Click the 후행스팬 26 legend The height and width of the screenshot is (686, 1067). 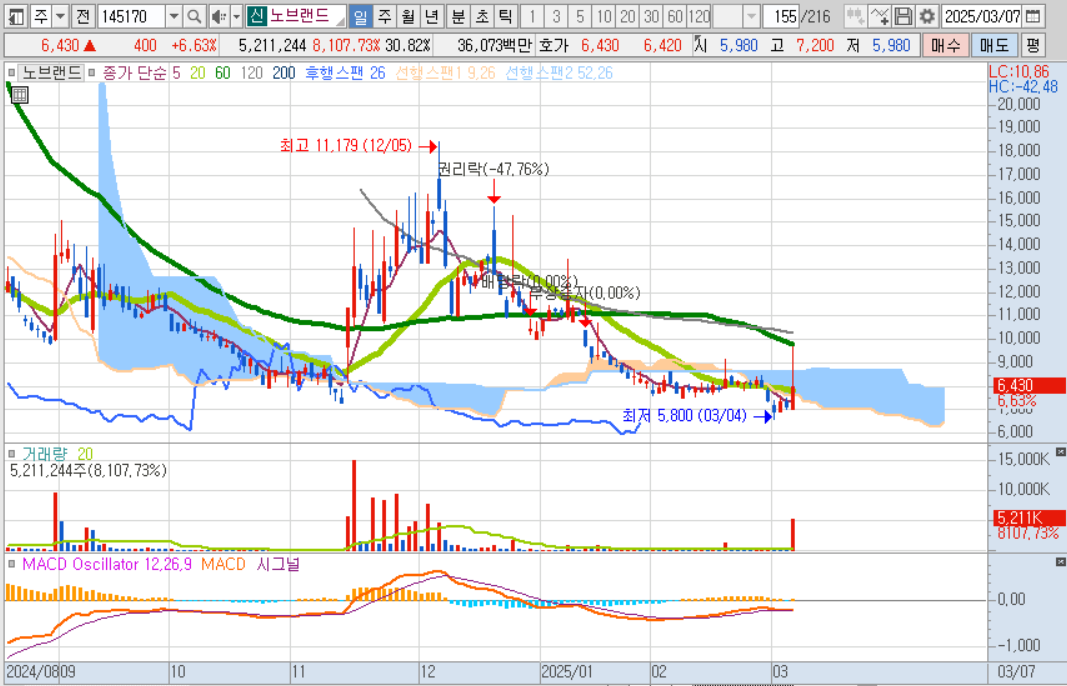pos(345,73)
